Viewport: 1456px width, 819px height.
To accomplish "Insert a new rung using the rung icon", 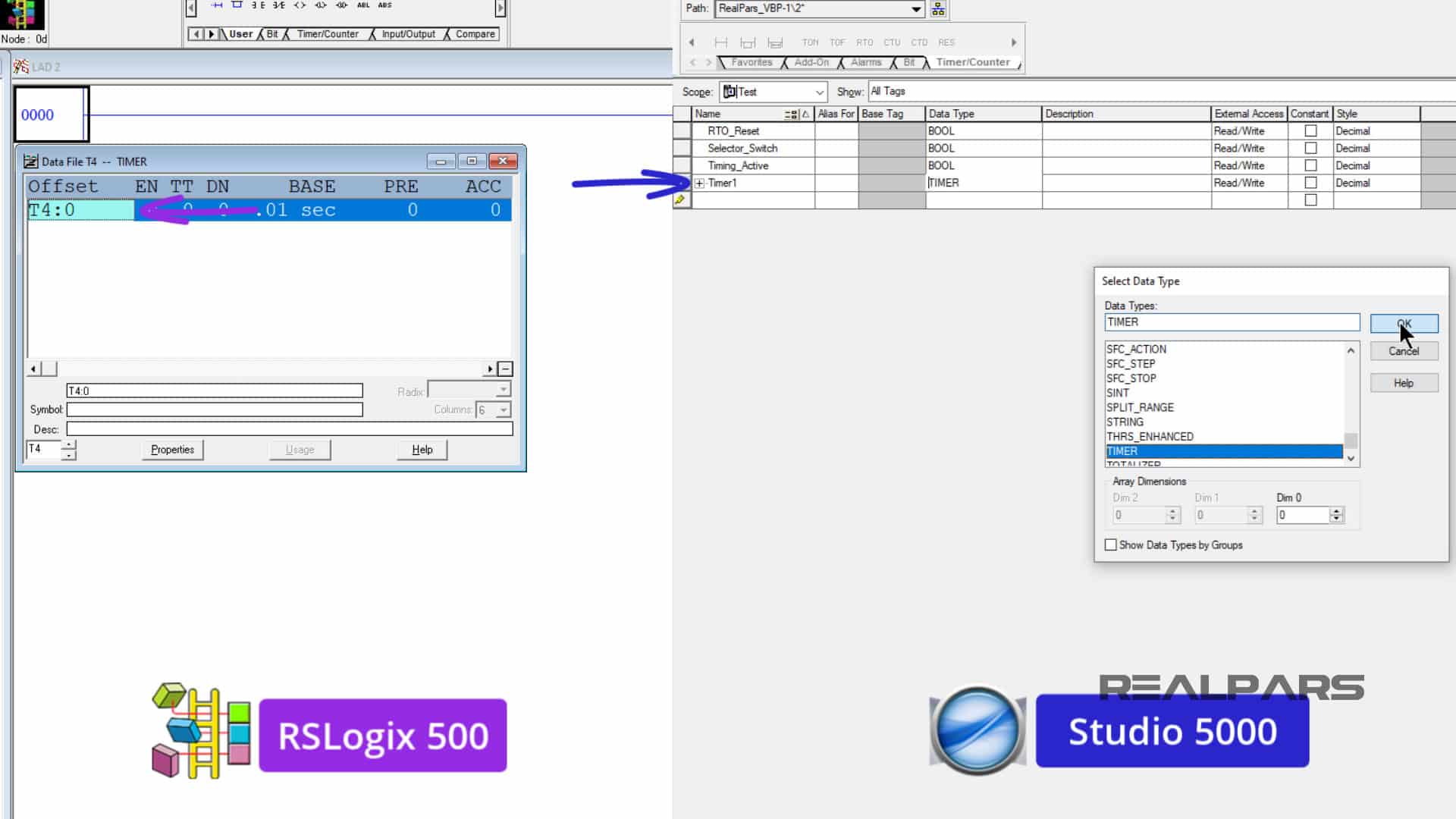I will click(218, 5).
